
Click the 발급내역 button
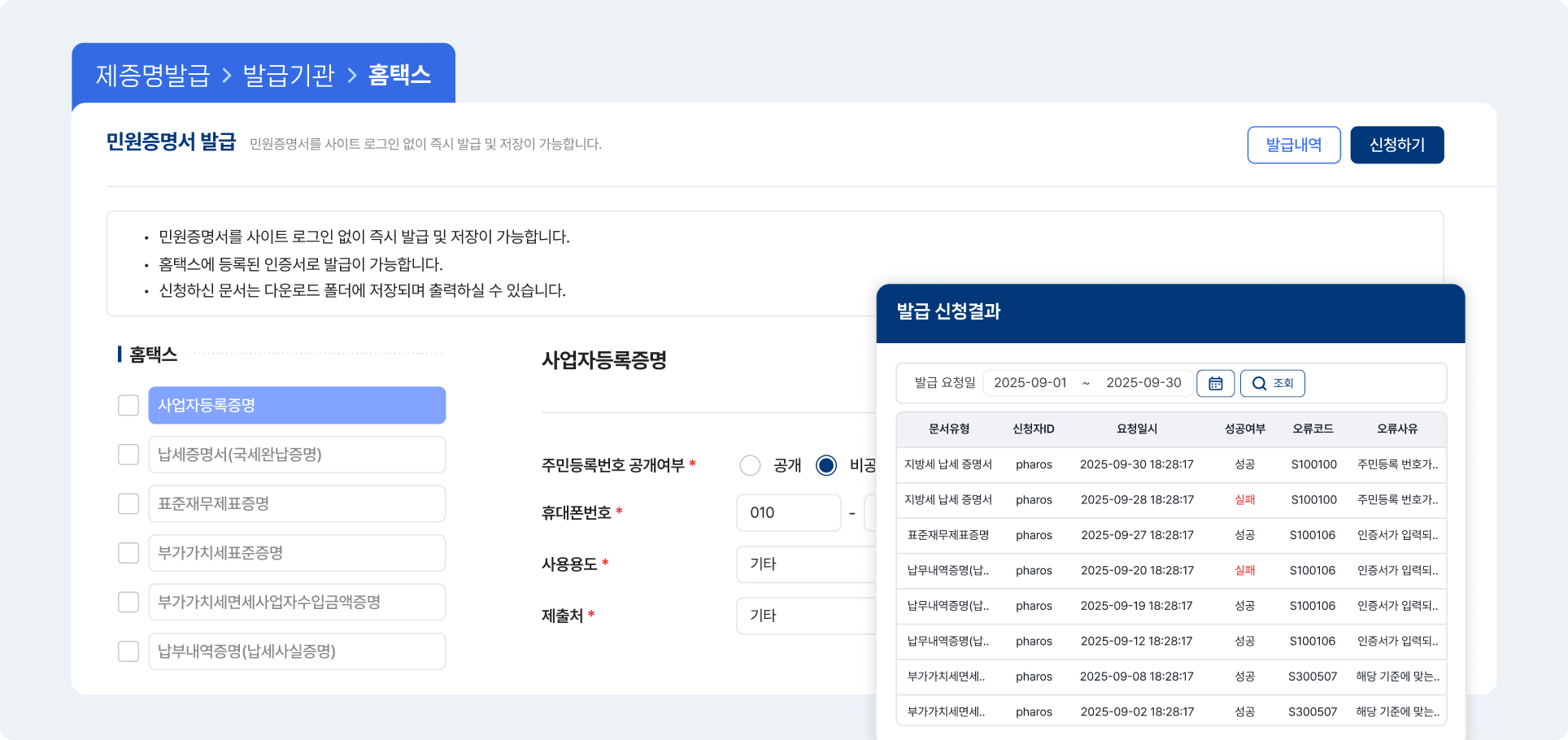[x=1294, y=145]
